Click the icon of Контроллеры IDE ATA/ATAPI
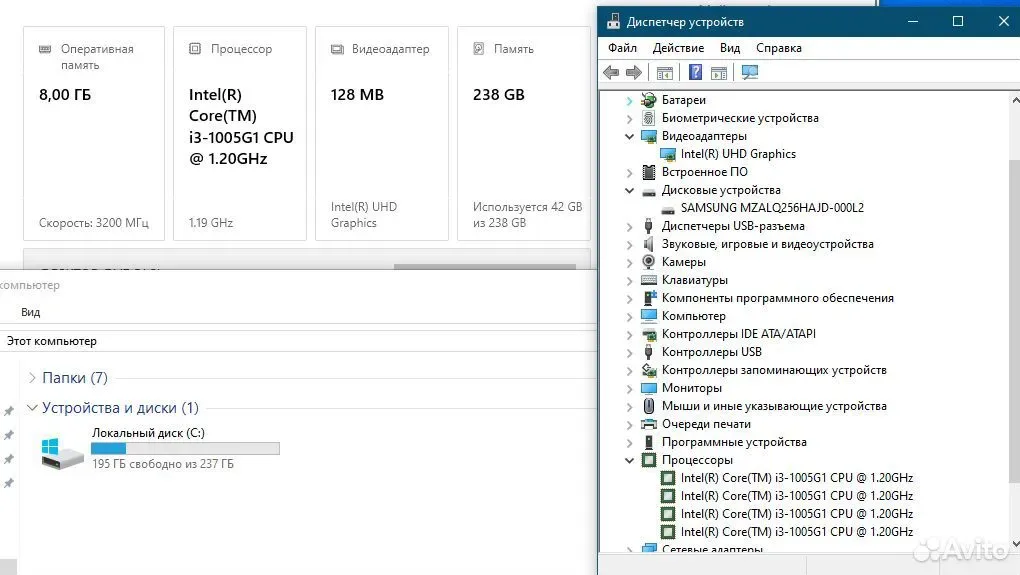This screenshot has width=1020, height=575. 649,334
